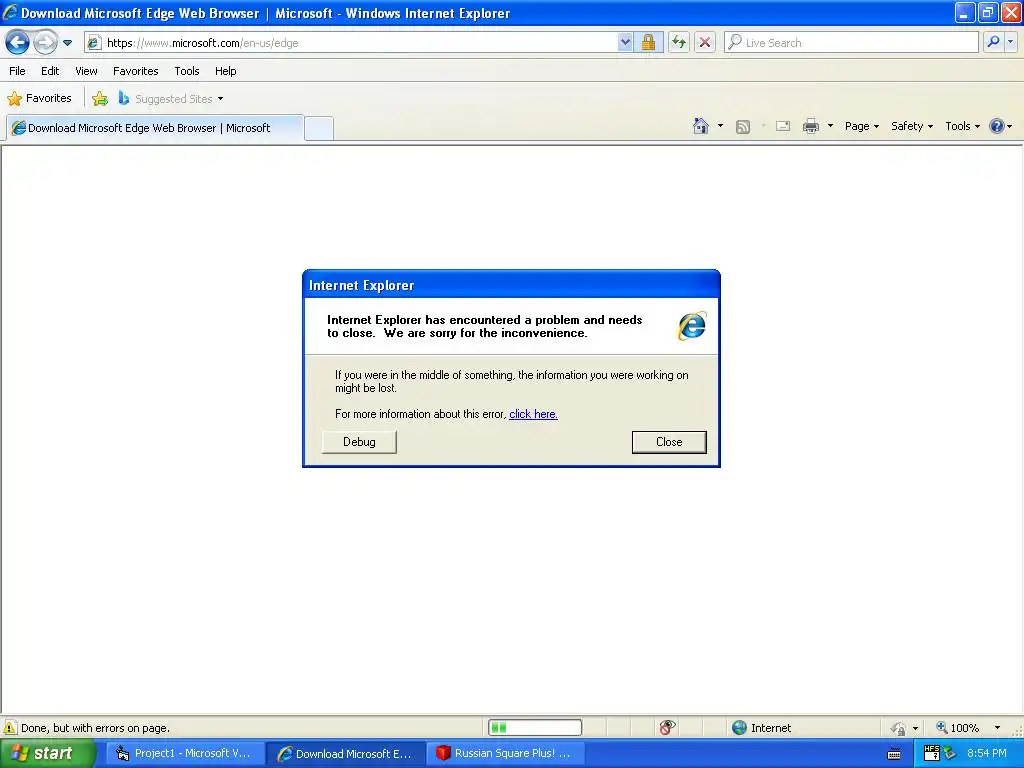Expand the Print options dropdown arrow
This screenshot has width=1024, height=768.
pos(830,126)
